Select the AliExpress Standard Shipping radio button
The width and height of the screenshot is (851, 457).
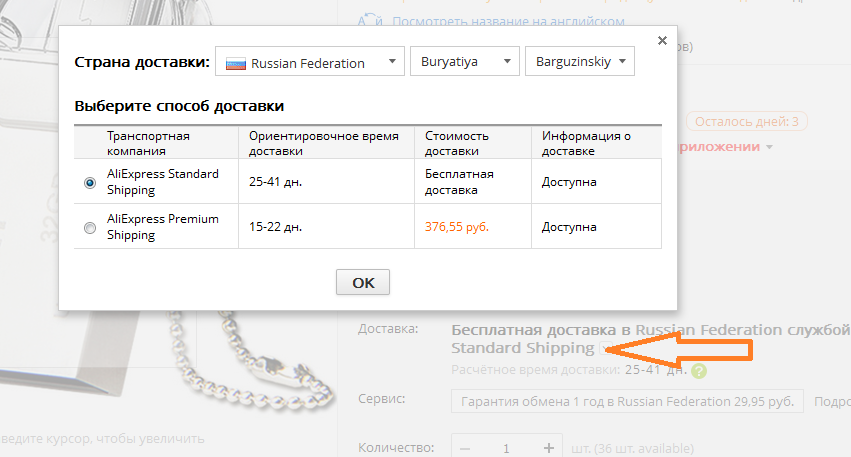(x=90, y=183)
